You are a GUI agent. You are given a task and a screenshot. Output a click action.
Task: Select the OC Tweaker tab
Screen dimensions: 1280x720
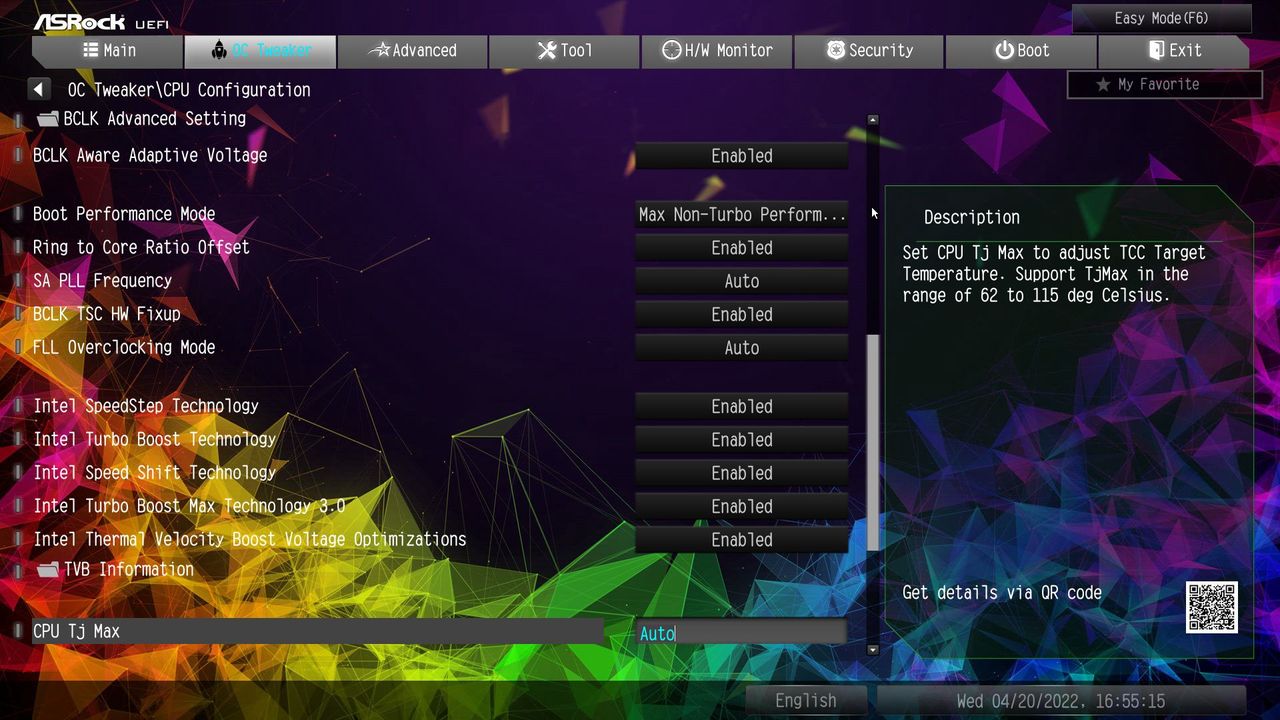click(x=260, y=51)
